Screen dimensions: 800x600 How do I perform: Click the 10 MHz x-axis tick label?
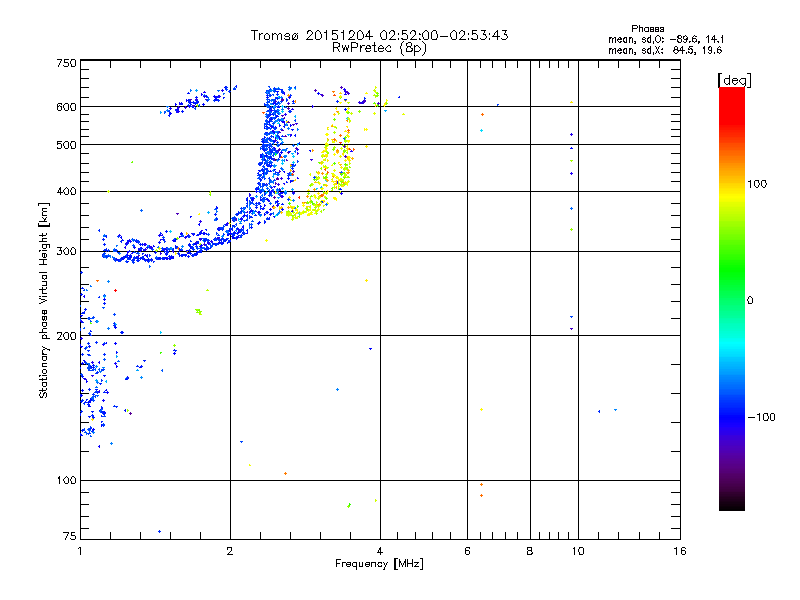coord(578,551)
